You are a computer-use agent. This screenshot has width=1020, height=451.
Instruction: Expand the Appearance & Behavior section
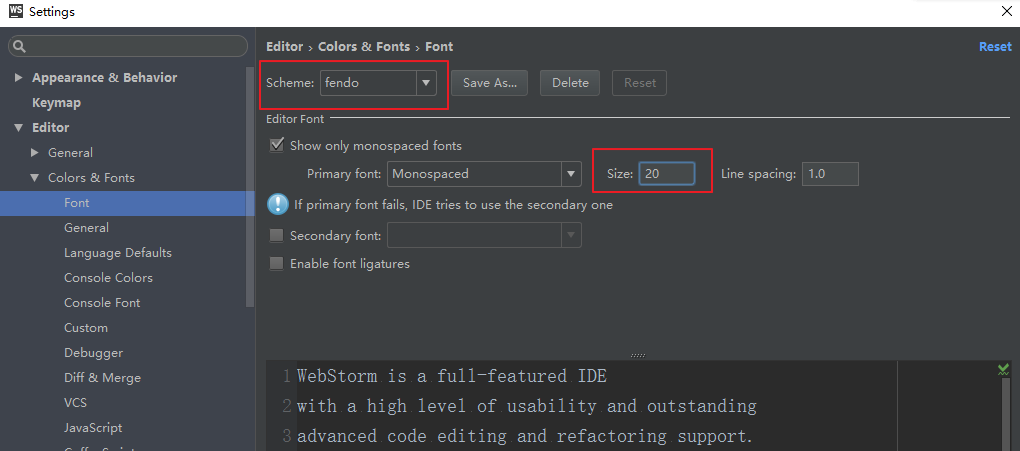(x=19, y=78)
